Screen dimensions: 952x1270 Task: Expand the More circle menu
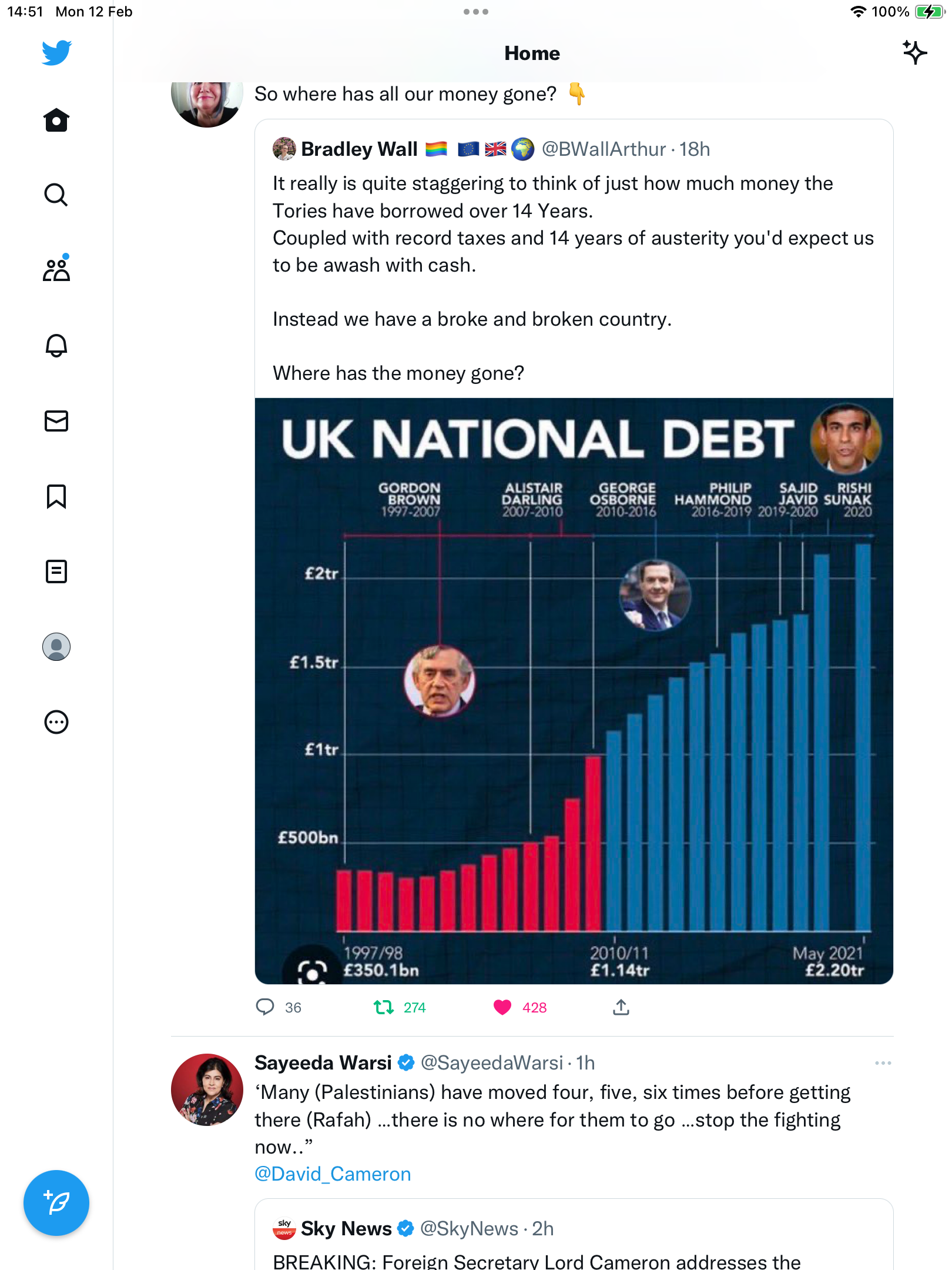(56, 722)
